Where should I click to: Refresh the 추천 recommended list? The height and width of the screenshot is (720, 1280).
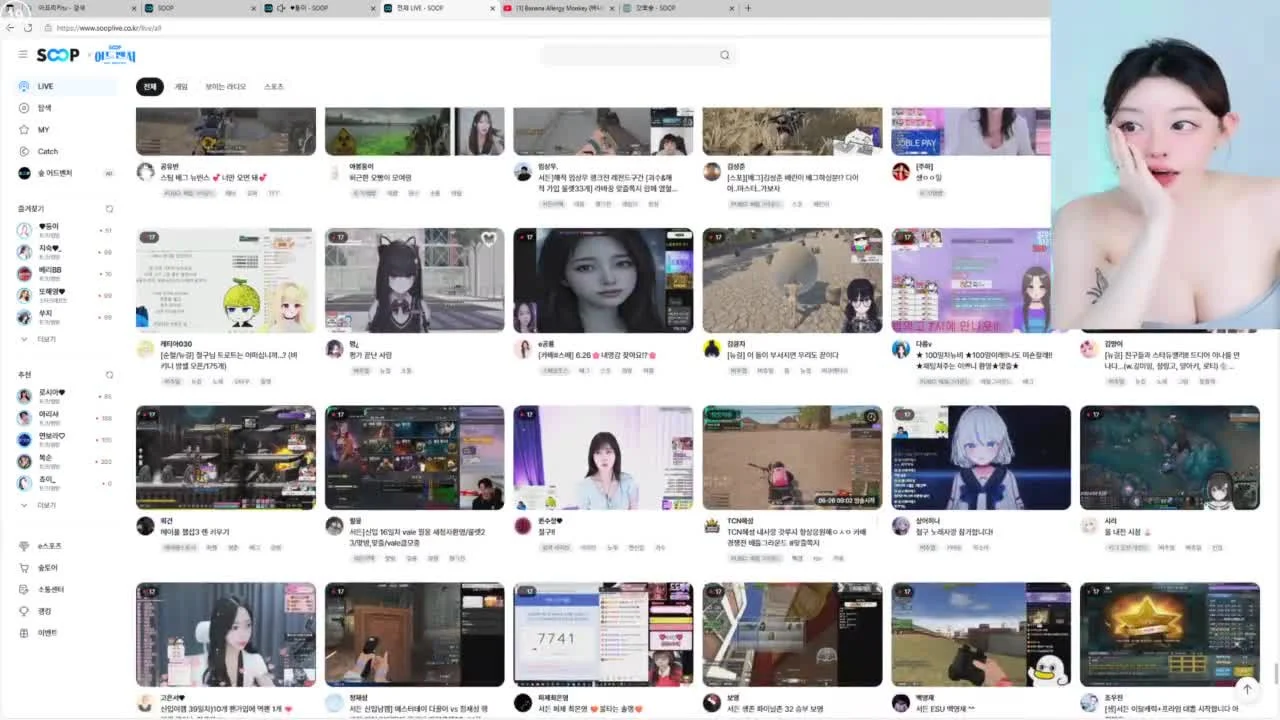(109, 375)
